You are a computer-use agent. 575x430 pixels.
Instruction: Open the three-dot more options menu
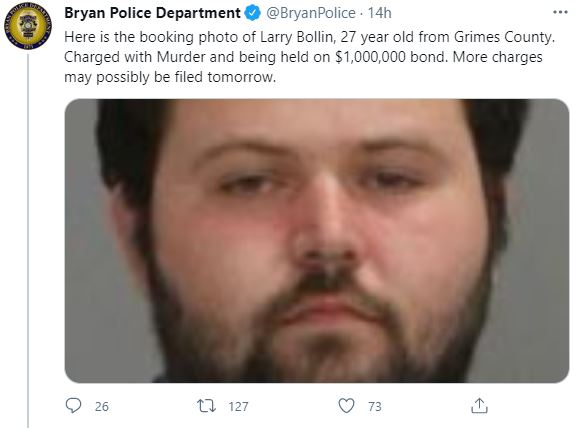[560, 12]
